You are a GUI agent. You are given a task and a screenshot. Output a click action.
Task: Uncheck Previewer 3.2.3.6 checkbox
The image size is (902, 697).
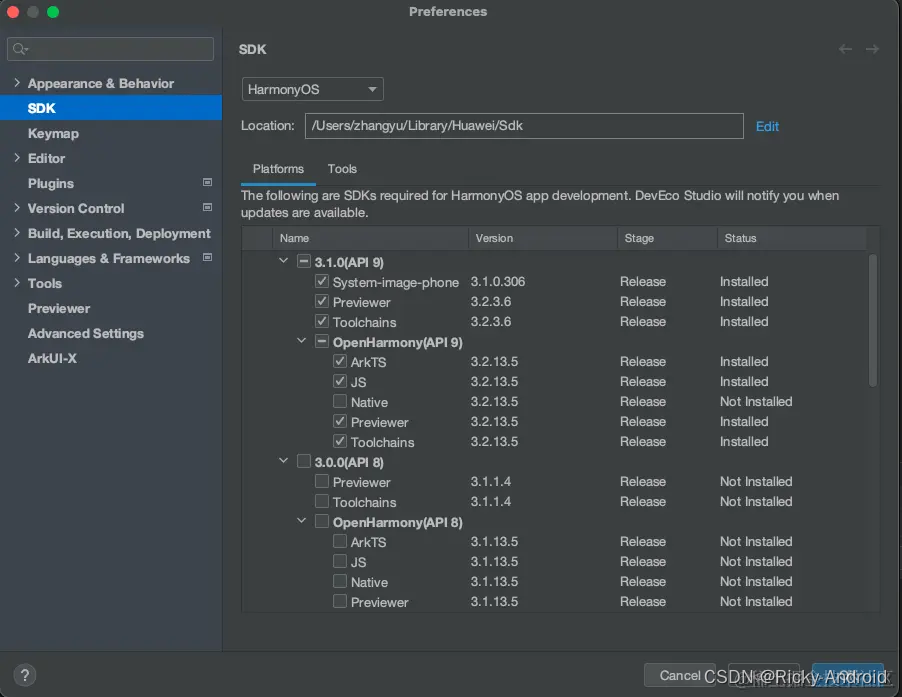(322, 301)
